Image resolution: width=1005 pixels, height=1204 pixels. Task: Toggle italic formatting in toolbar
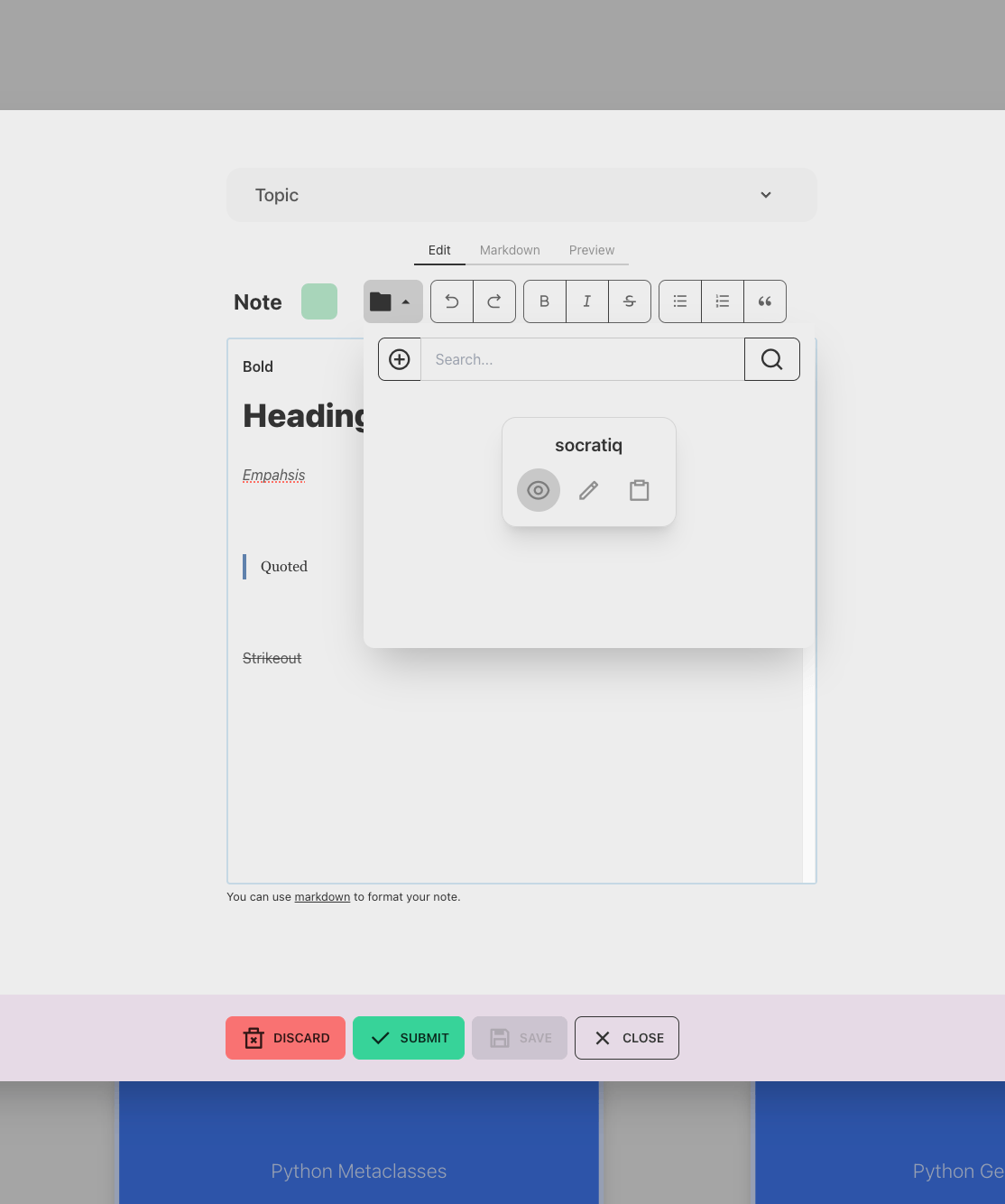coord(587,301)
